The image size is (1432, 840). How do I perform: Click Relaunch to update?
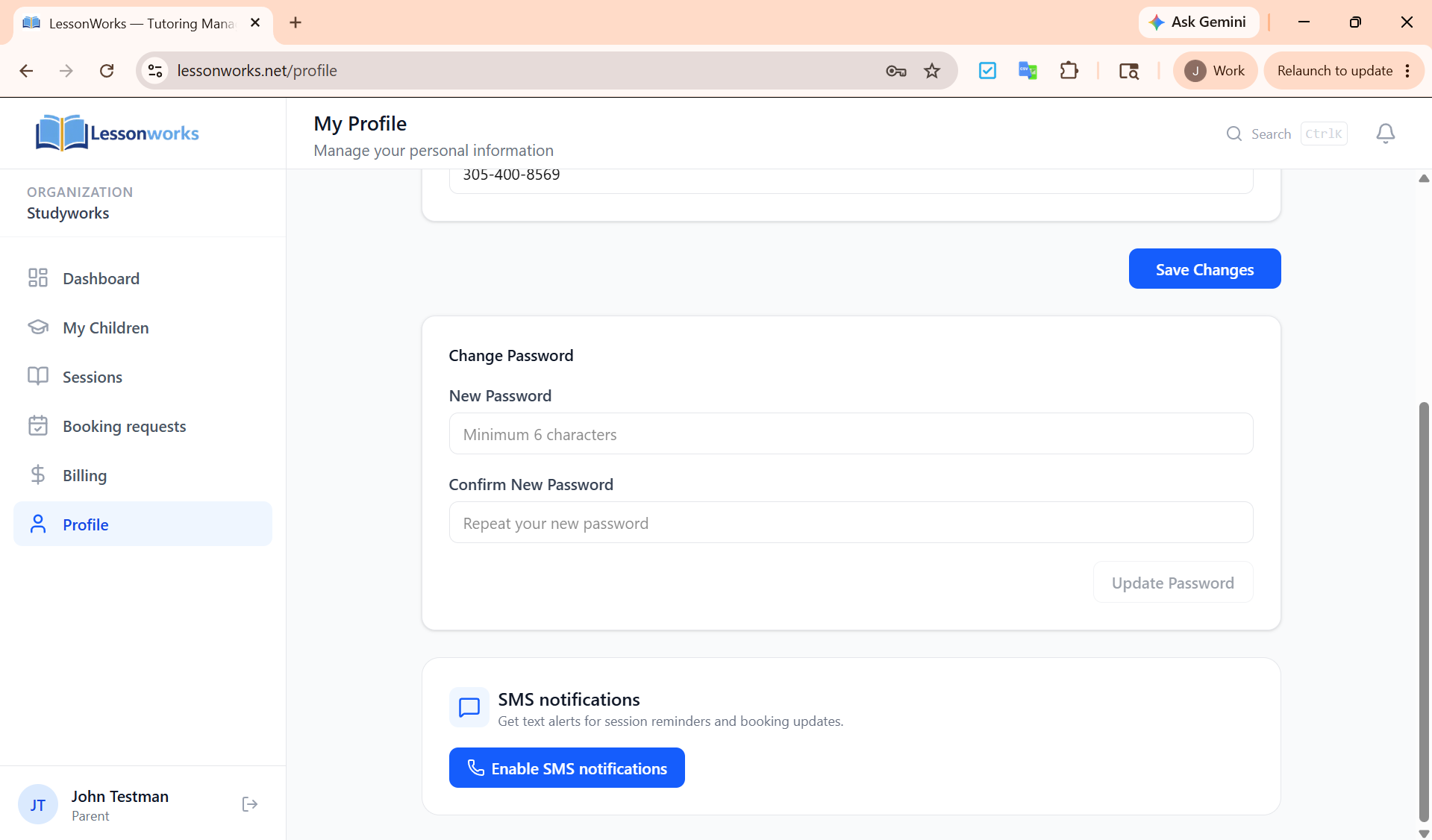[1334, 71]
